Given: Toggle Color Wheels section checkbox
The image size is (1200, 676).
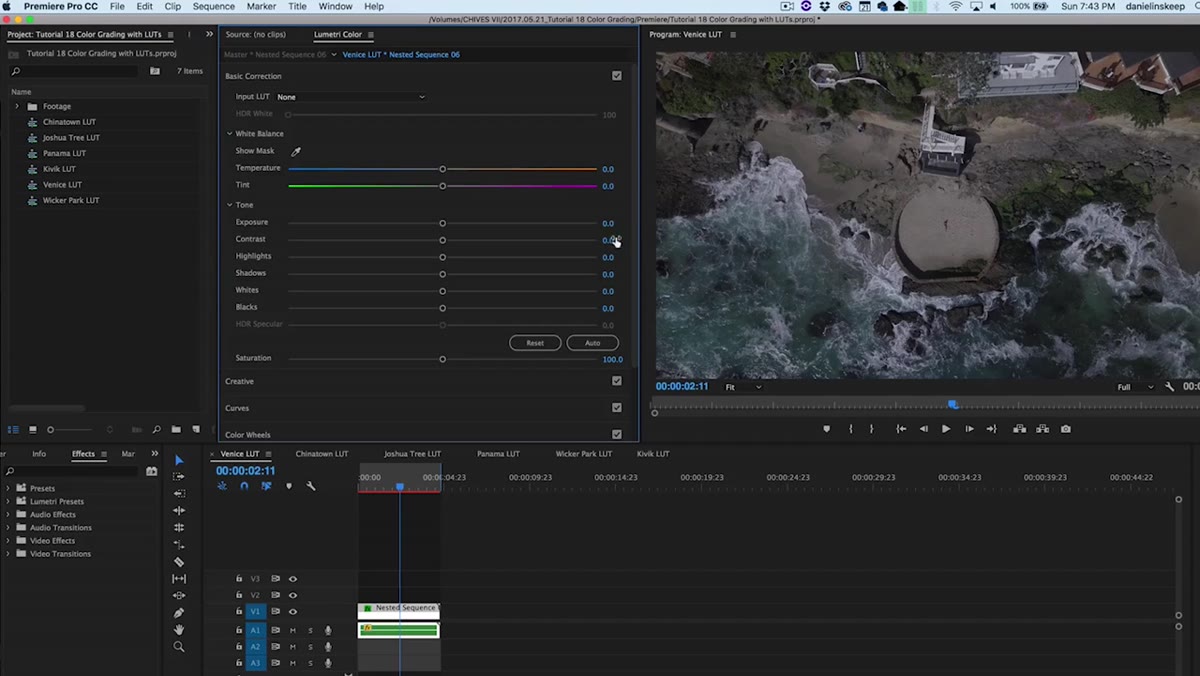Looking at the screenshot, I should tap(617, 435).
